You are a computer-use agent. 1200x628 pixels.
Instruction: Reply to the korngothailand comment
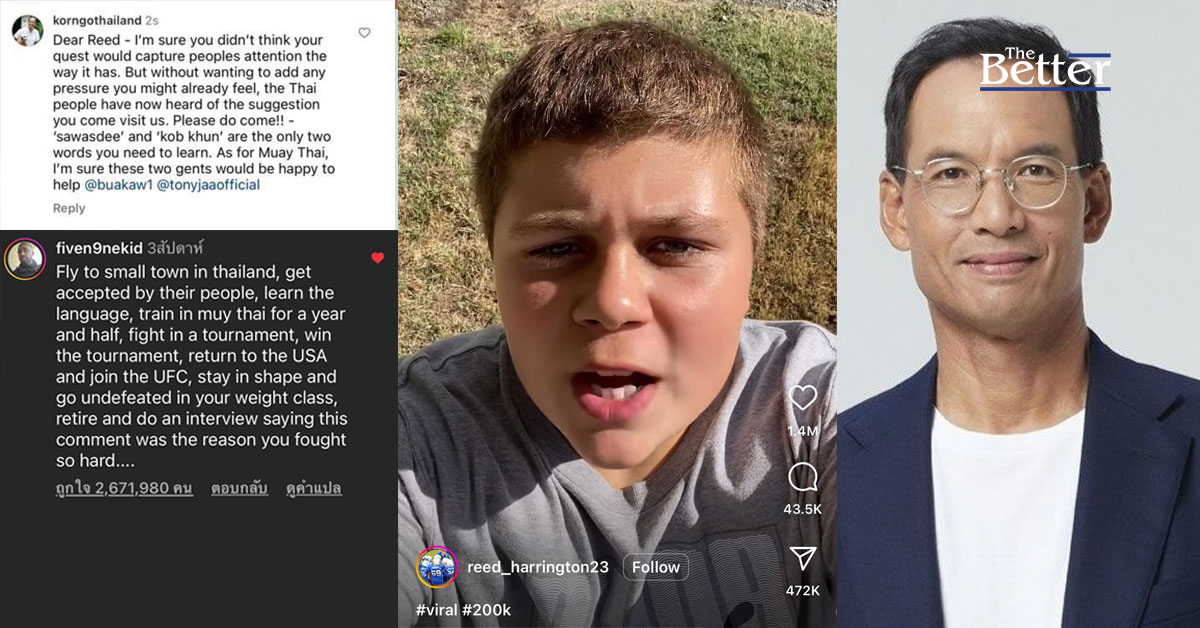tap(69, 208)
